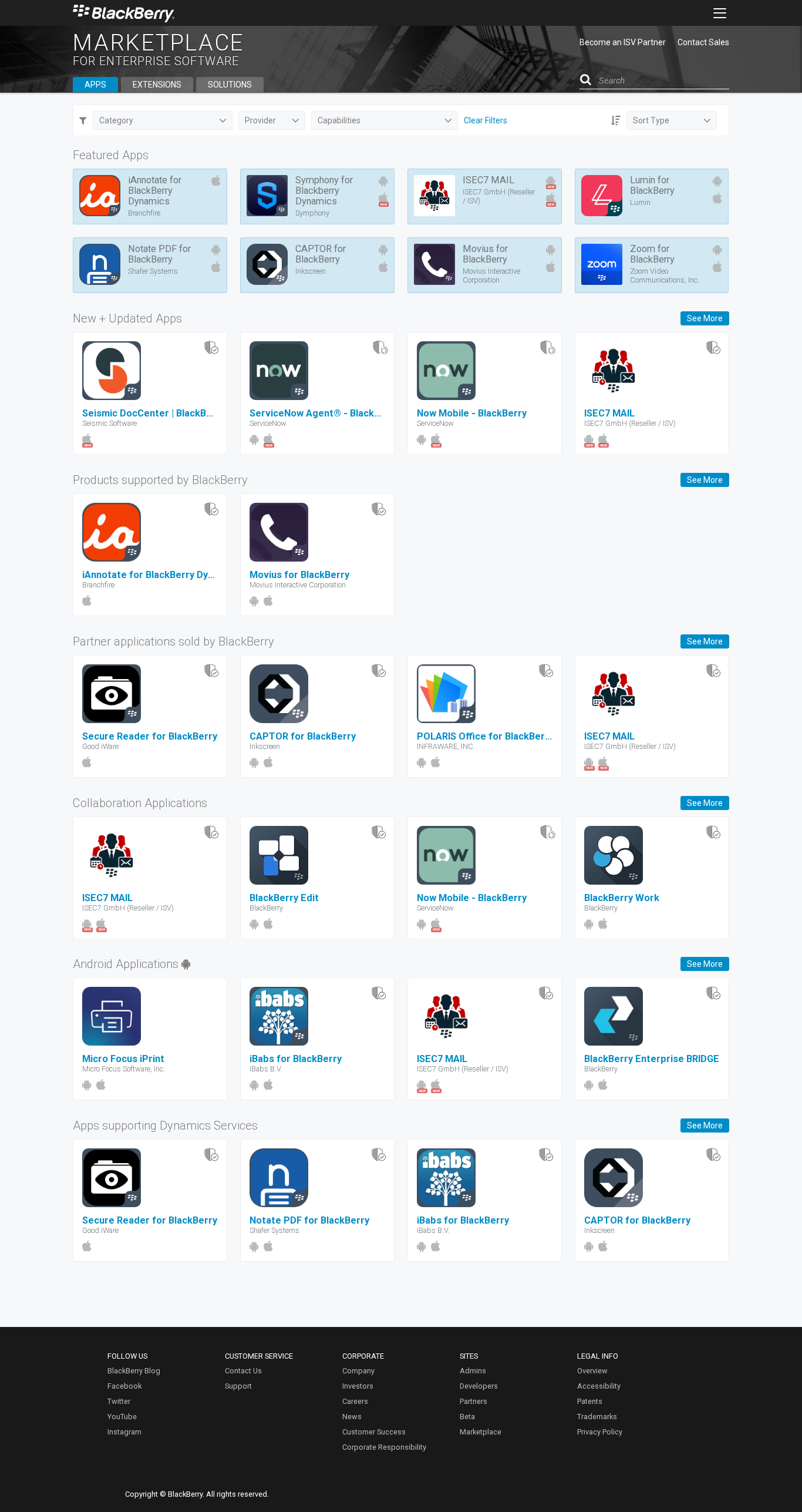Screen dimensions: 802x1512
Task: Open CAPTOR for BlackBerry featured card
Action: pyautogui.click(x=317, y=265)
